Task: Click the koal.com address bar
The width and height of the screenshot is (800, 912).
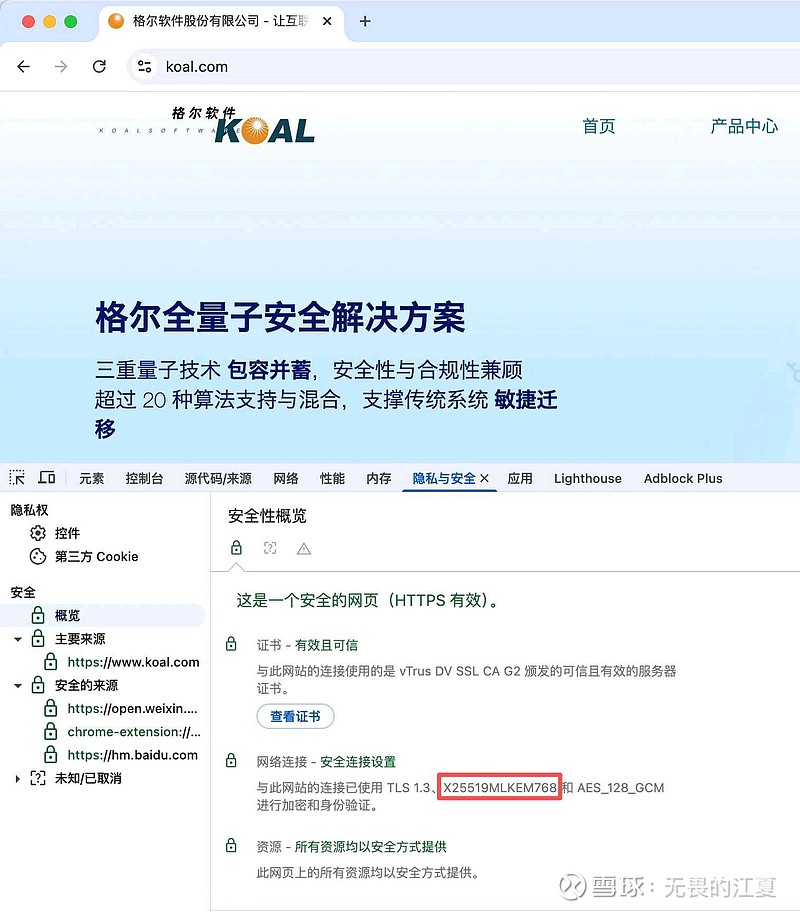Action: pyautogui.click(x=465, y=67)
